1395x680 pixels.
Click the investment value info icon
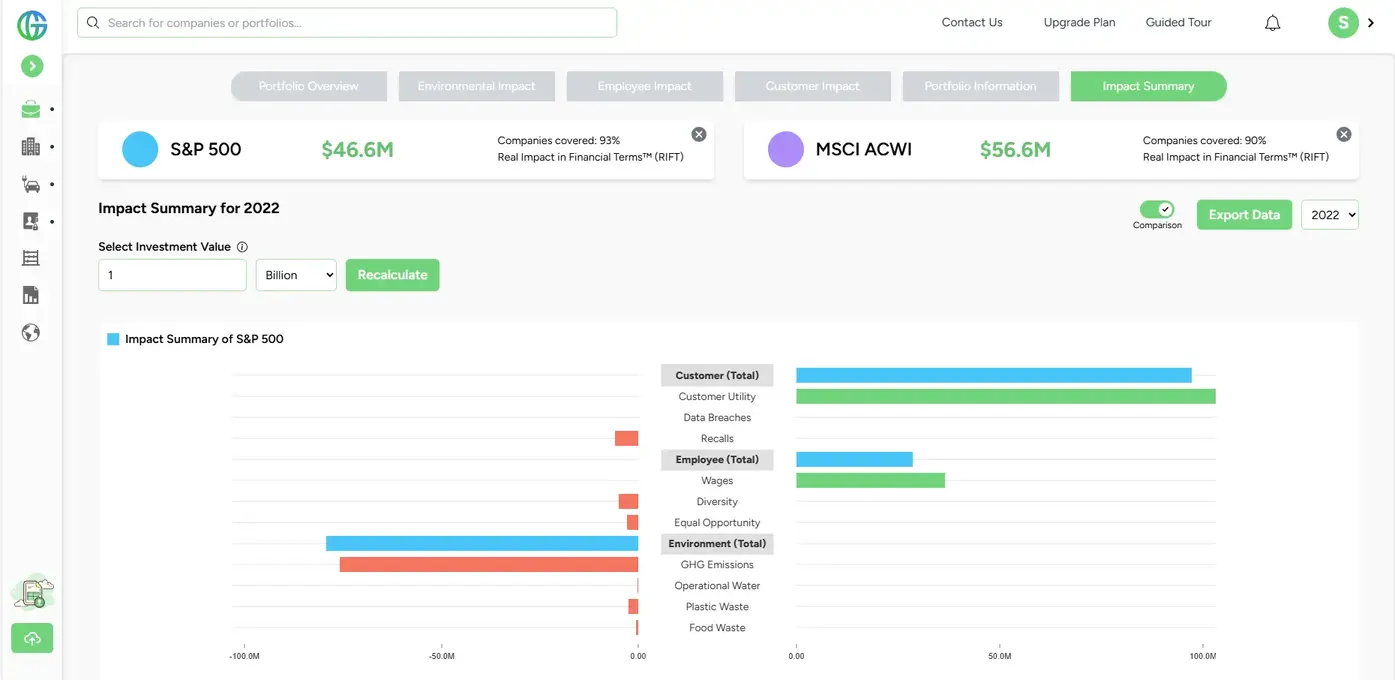(242, 247)
